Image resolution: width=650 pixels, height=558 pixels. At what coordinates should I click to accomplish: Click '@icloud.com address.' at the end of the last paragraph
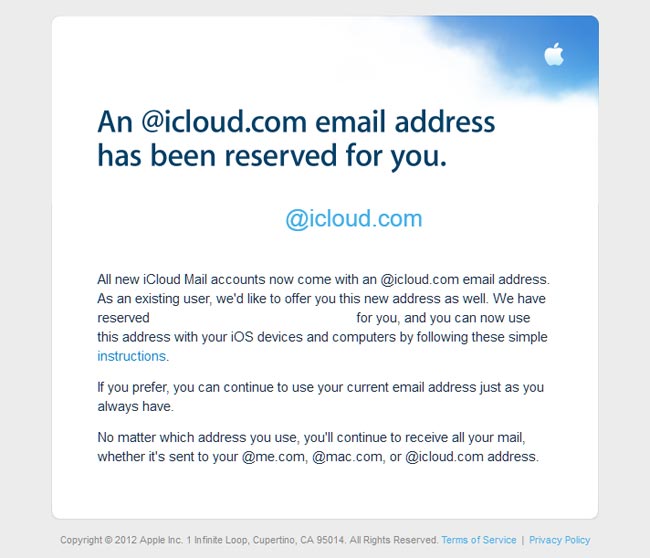[x=472, y=457]
